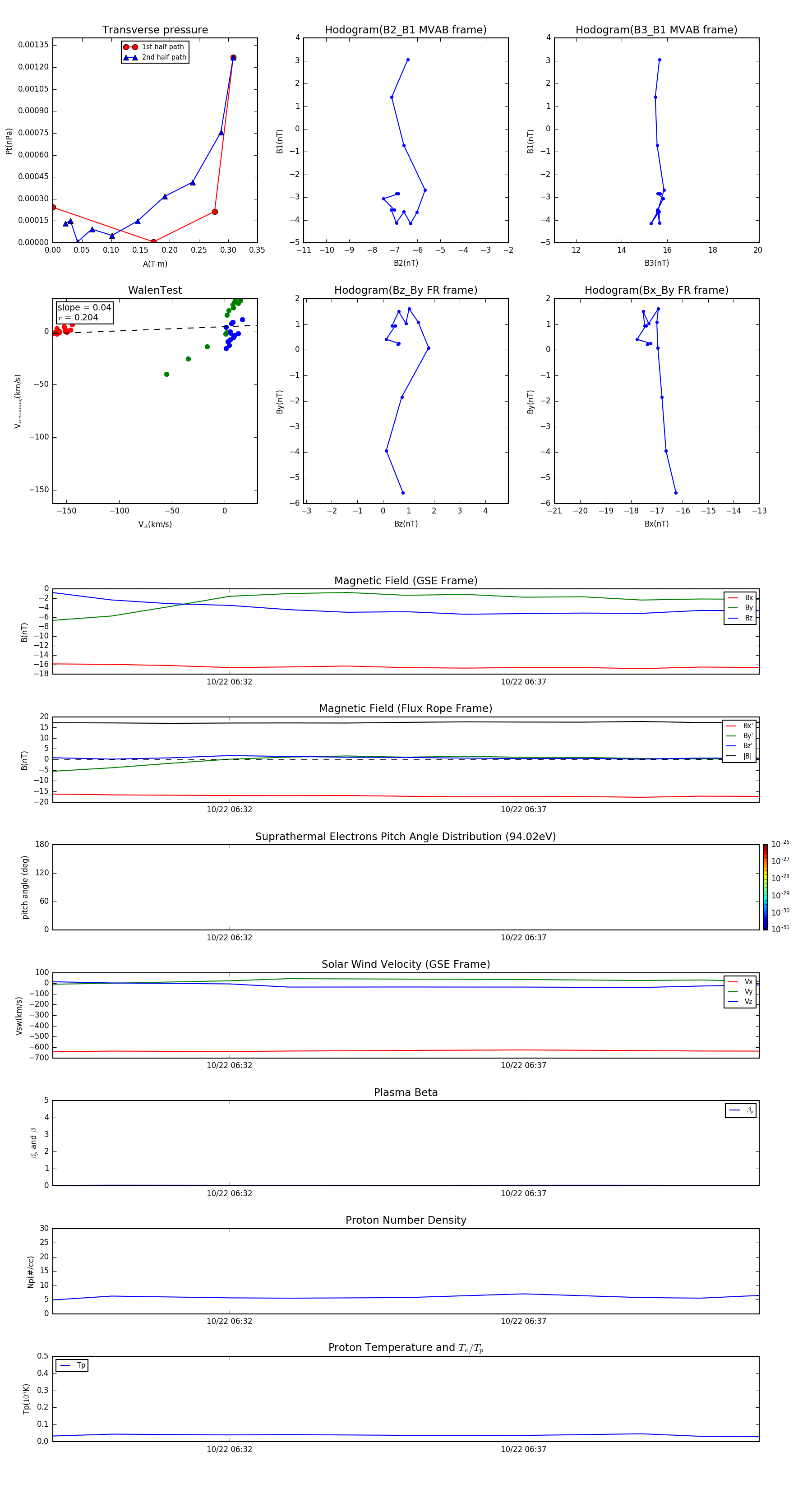Click the Bx legend entry in GSE Frame plot
This screenshot has width=812, height=1489.
740,598
